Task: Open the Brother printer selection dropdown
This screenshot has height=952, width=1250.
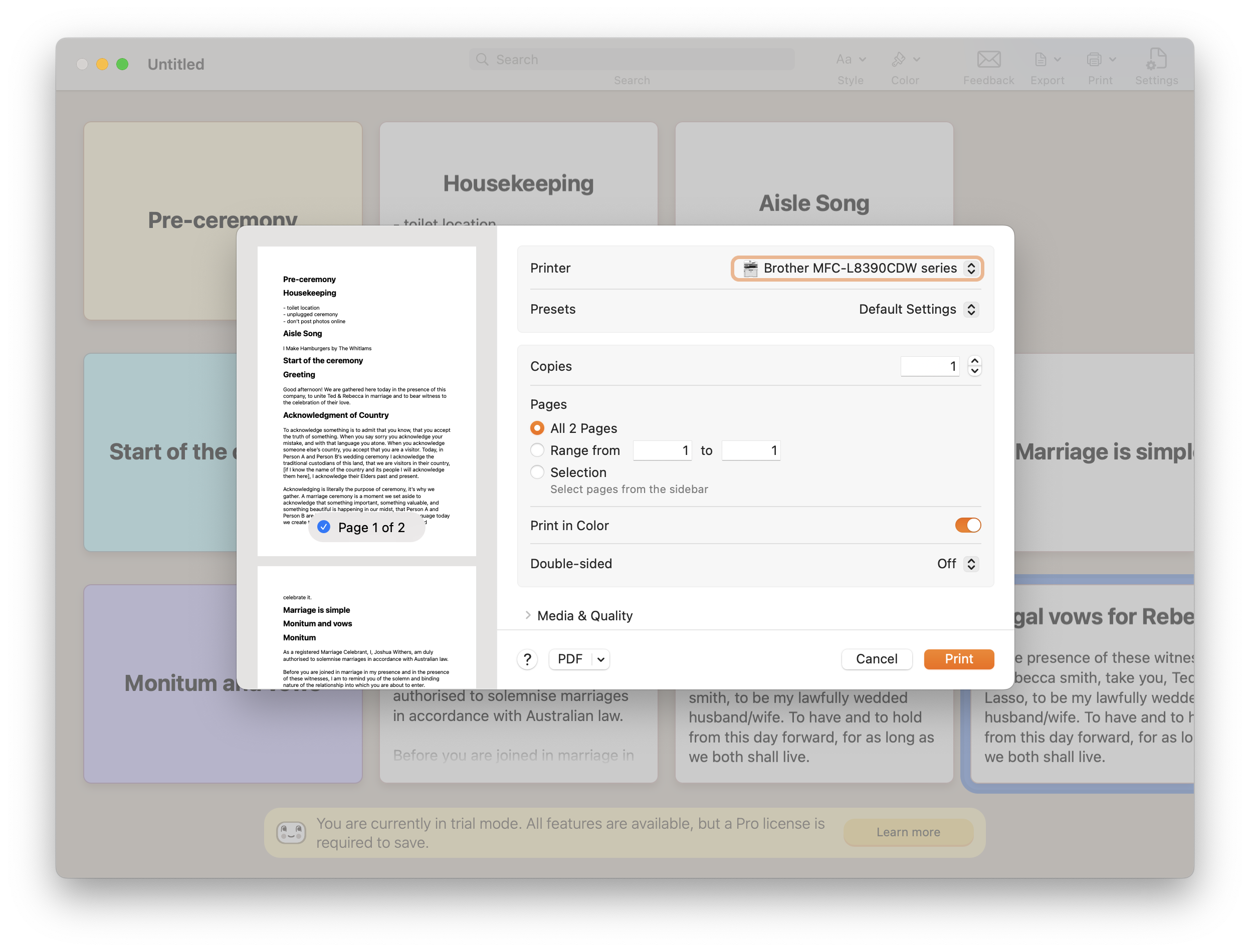Action: point(857,268)
